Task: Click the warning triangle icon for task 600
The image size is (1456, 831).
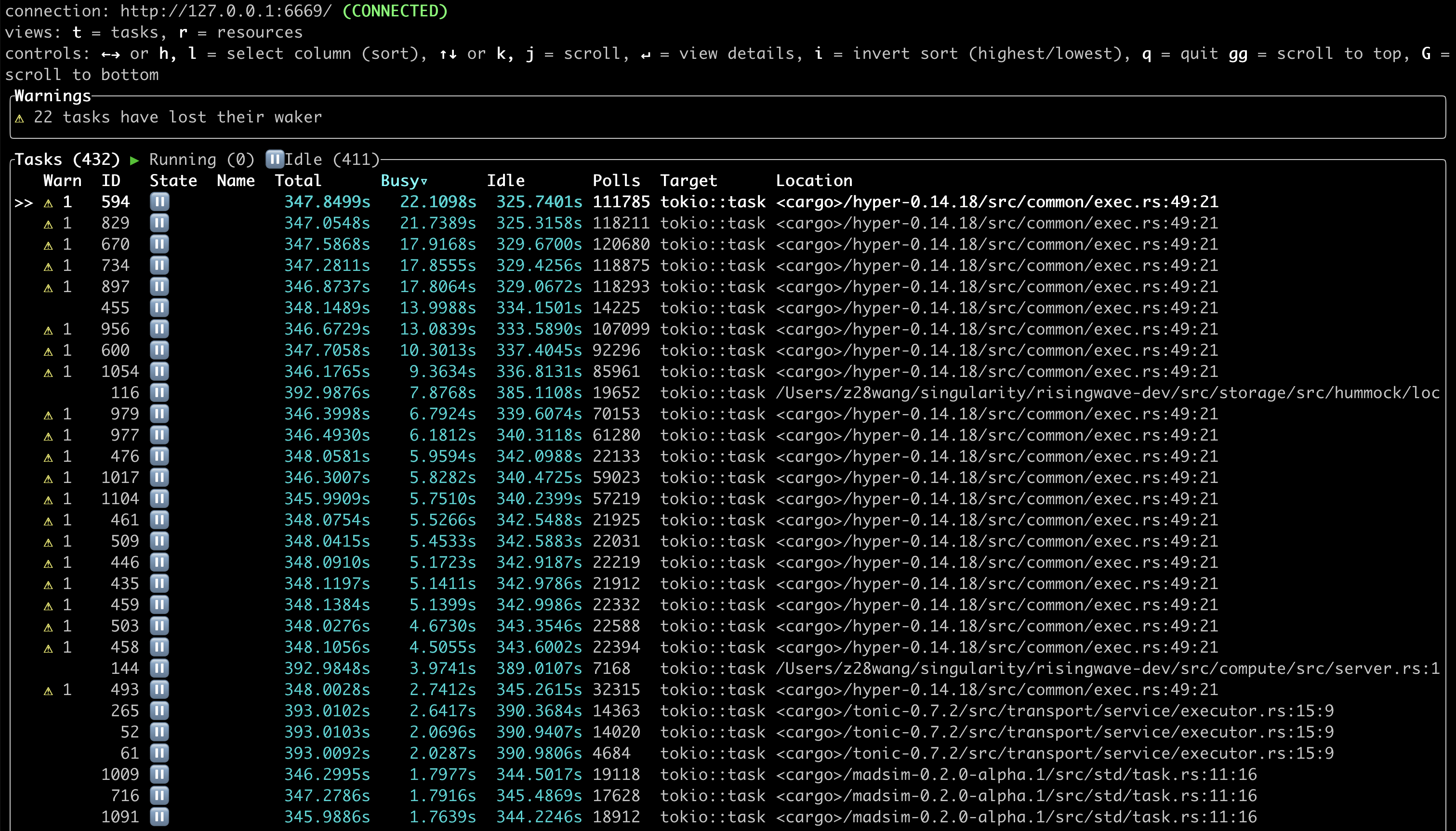Action: click(x=49, y=351)
